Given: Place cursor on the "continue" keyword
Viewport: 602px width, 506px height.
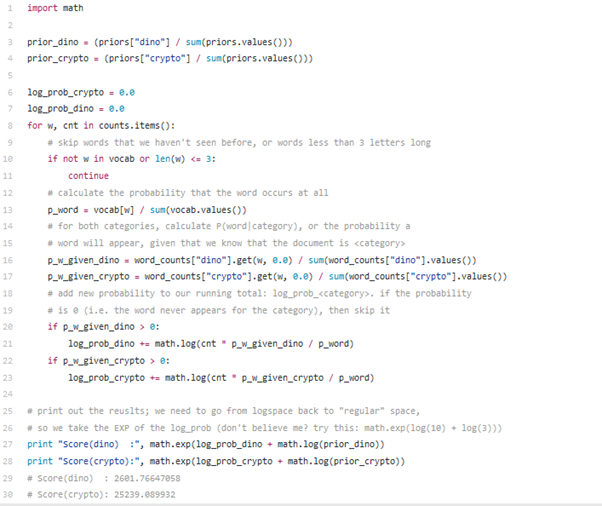Looking at the screenshot, I should (88, 176).
